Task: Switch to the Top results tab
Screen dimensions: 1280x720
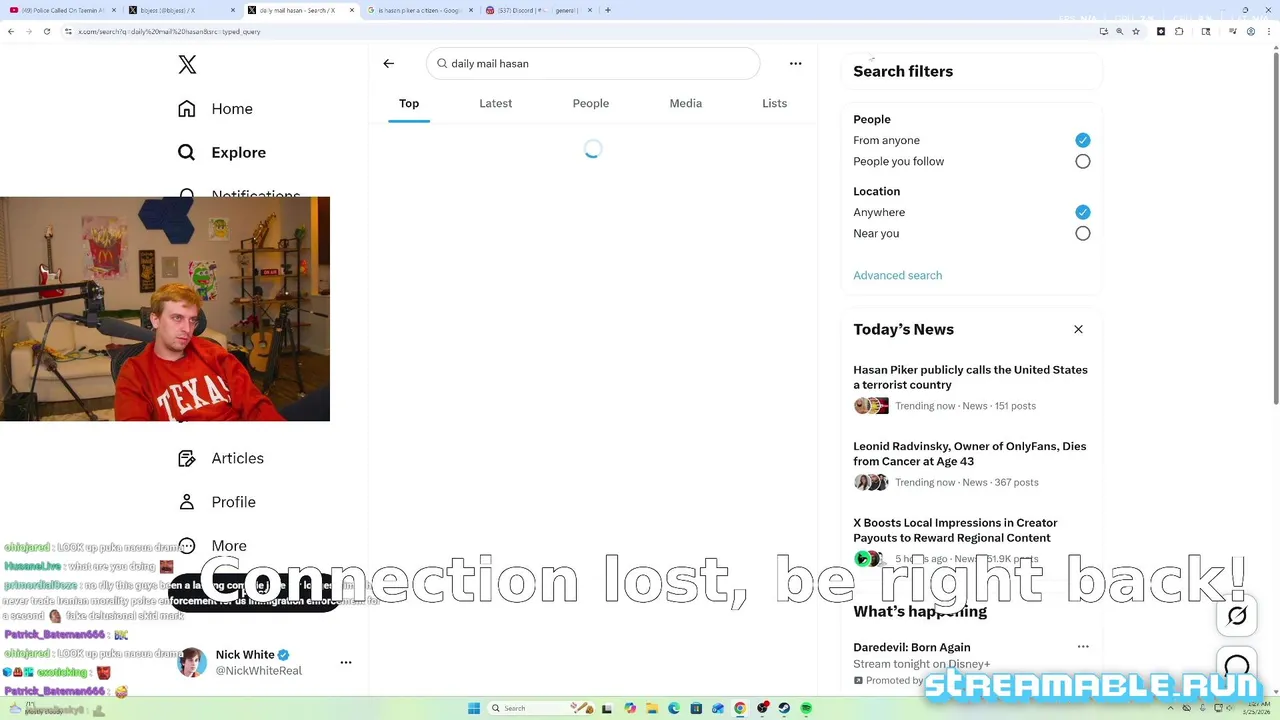Action: coord(409,103)
